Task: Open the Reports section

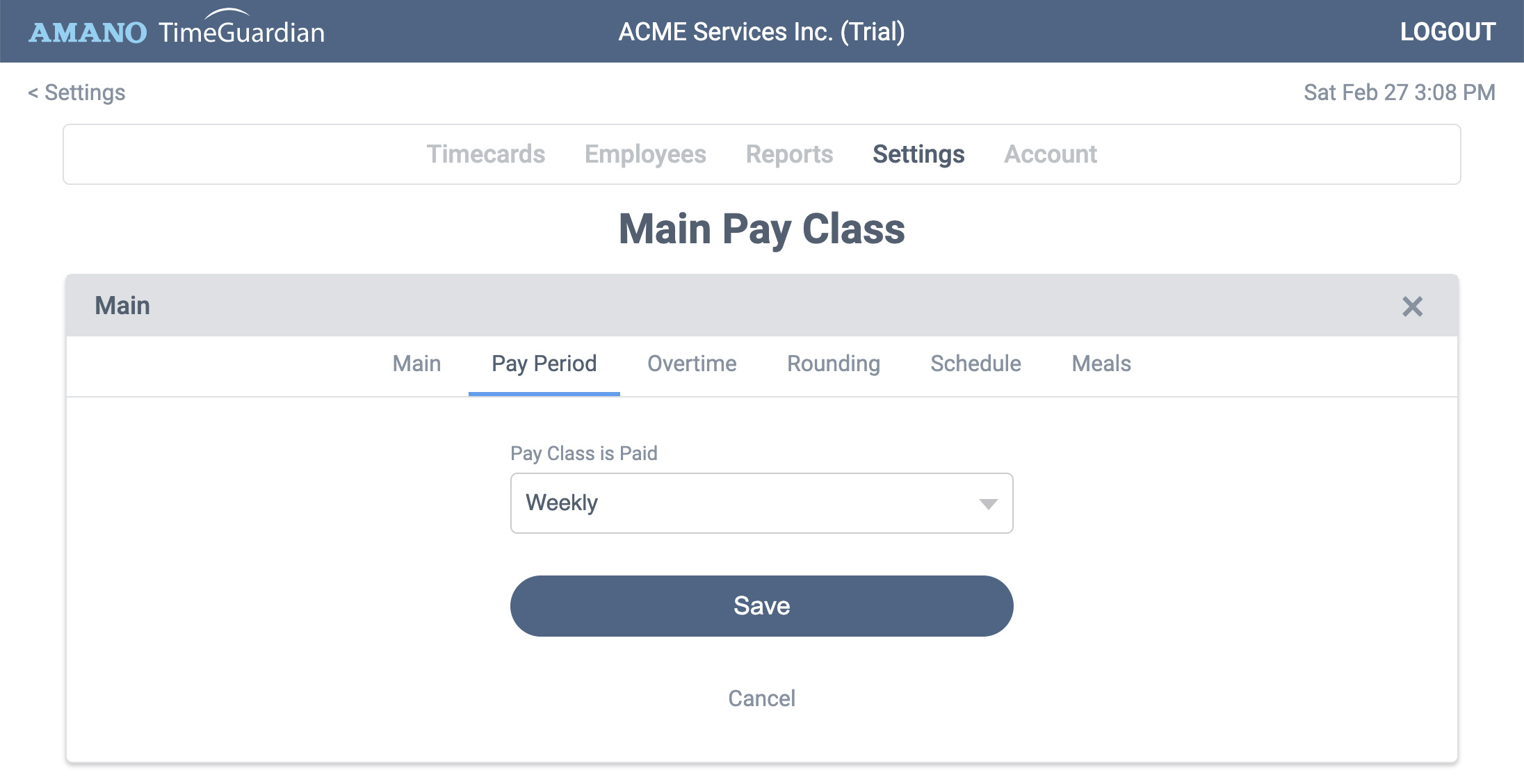Action: [x=789, y=154]
